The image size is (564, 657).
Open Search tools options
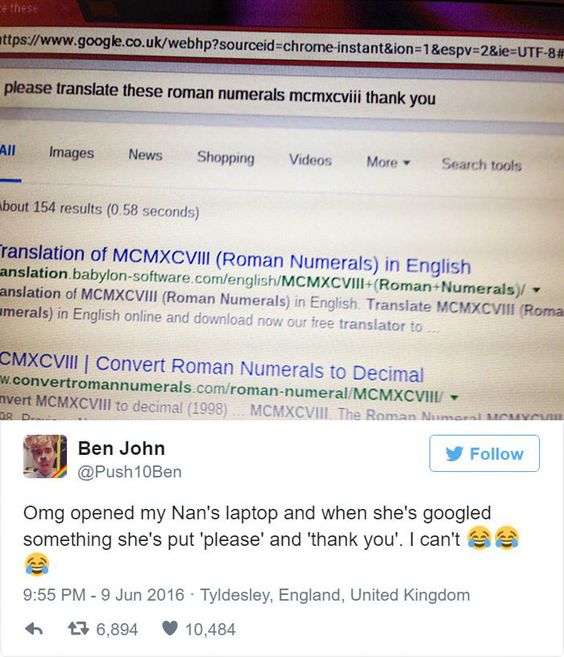point(481,165)
